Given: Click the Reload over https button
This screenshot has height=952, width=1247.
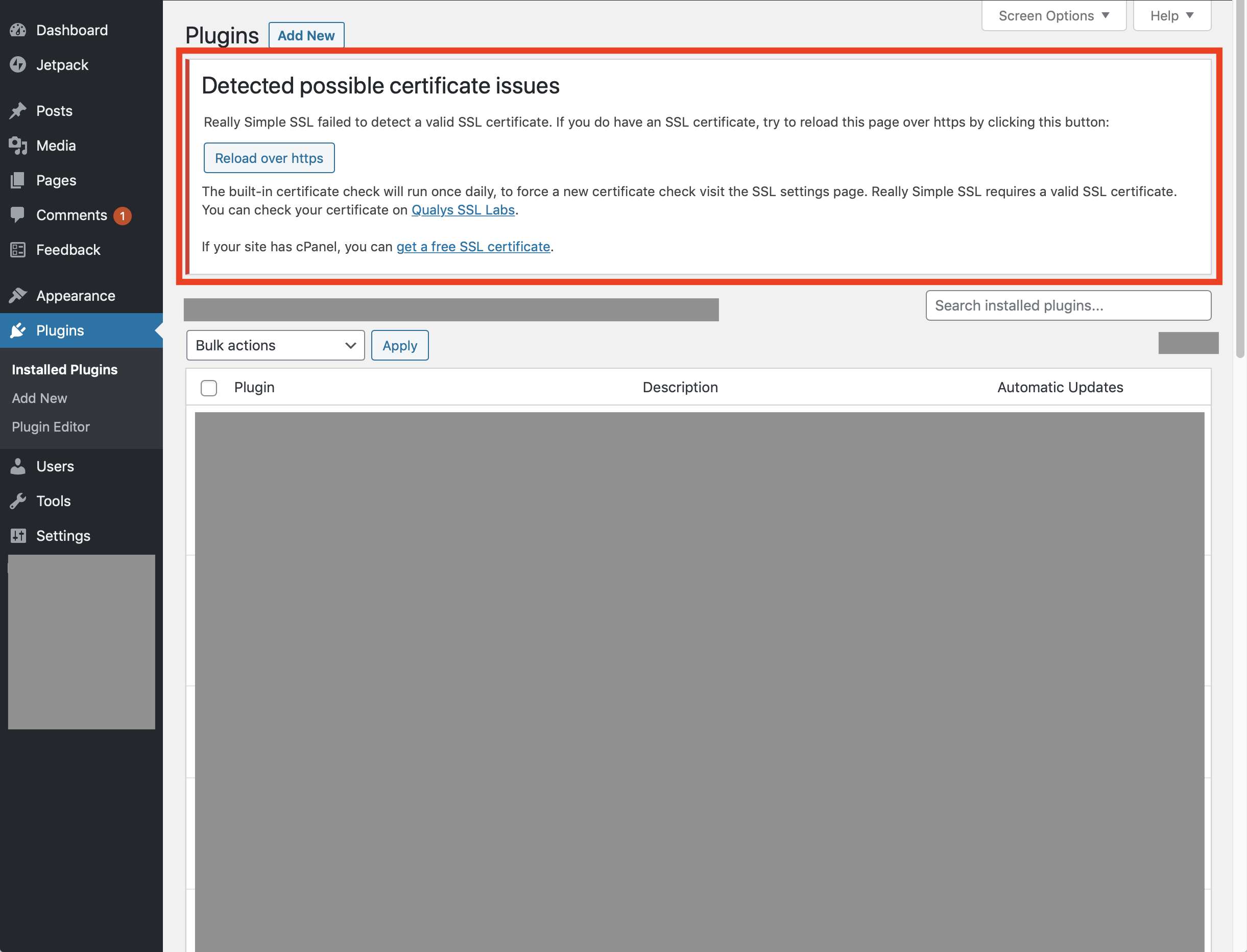Looking at the screenshot, I should point(269,158).
